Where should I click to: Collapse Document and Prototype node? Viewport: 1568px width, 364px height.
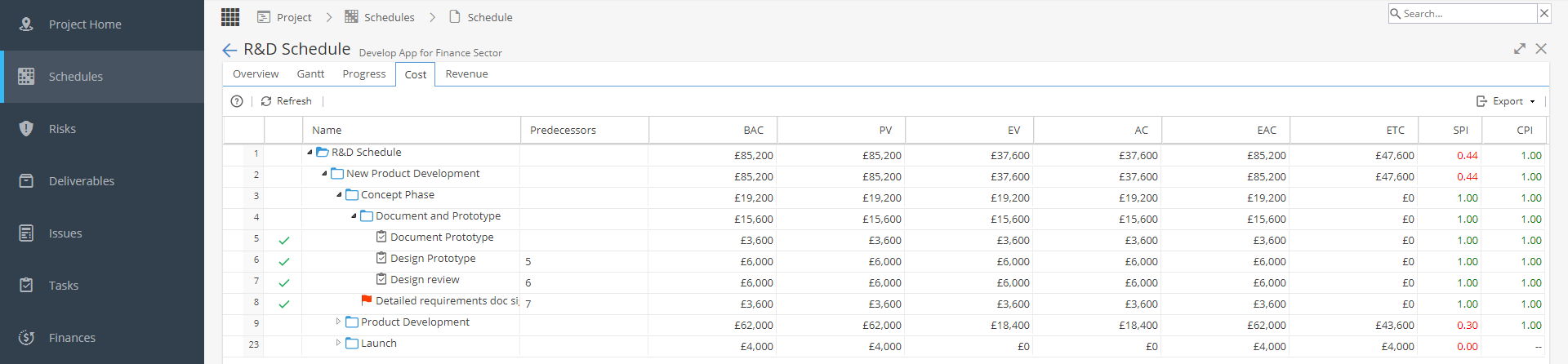coord(354,216)
